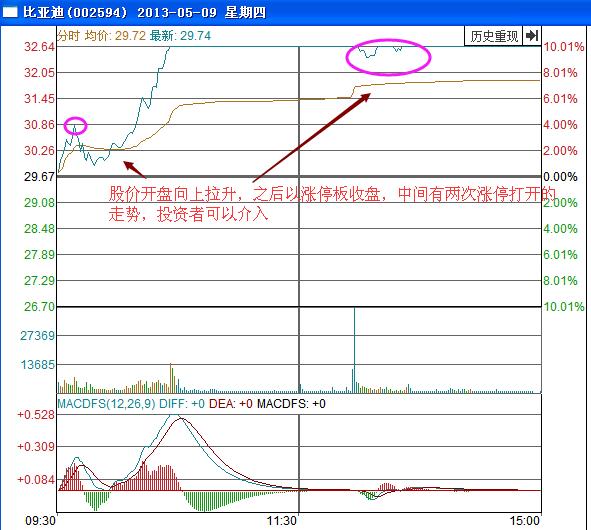
Task: Click the small magenta circle at the early peak
Action: click(x=75, y=126)
